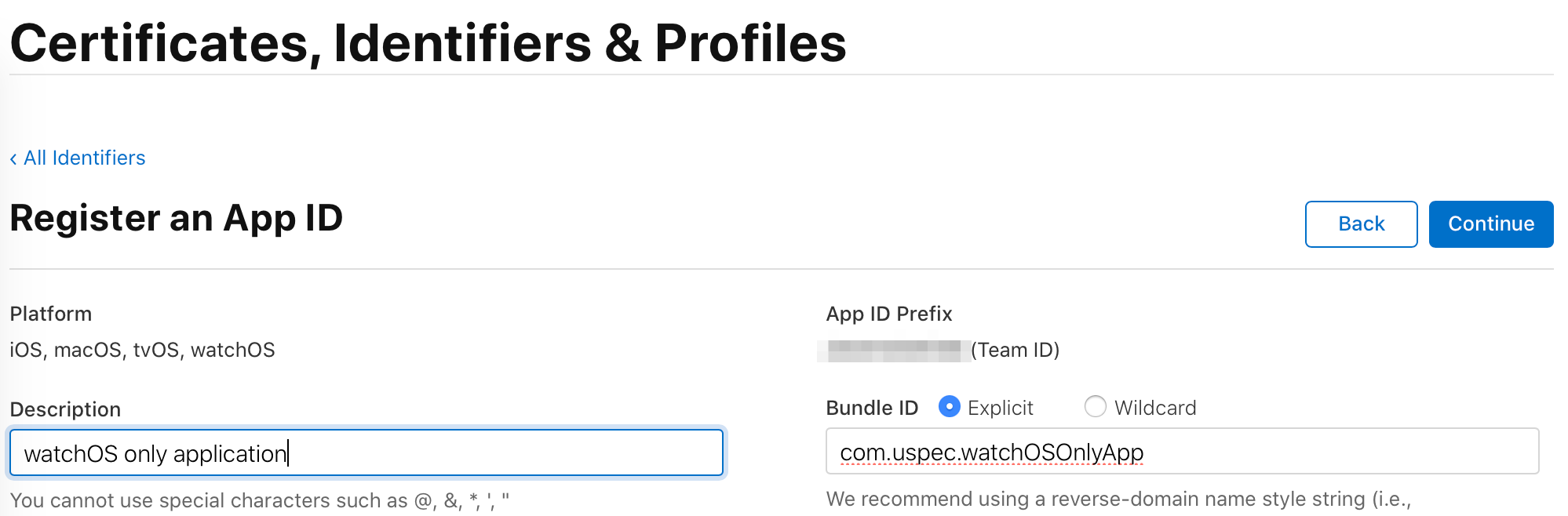Click the Certificates, Identifiers & Profiles title
Viewport: 1568px width, 516px height.
point(428,42)
